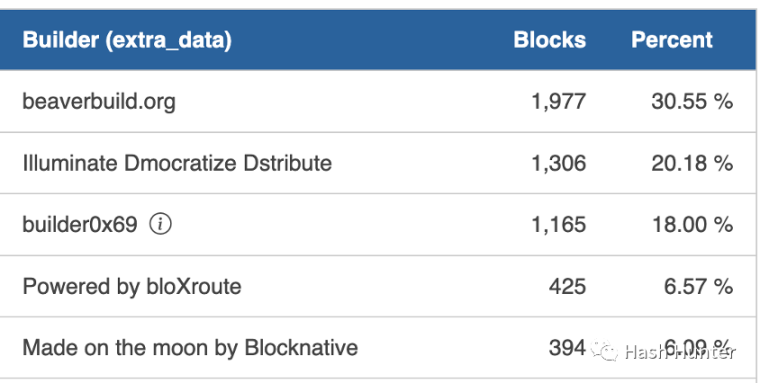This screenshot has width=760, height=383.
Task: Click the 20.18 % percent cell
Action: tap(692, 163)
